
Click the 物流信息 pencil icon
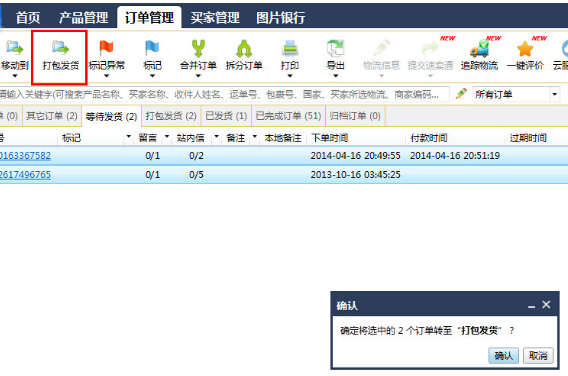tap(381, 48)
